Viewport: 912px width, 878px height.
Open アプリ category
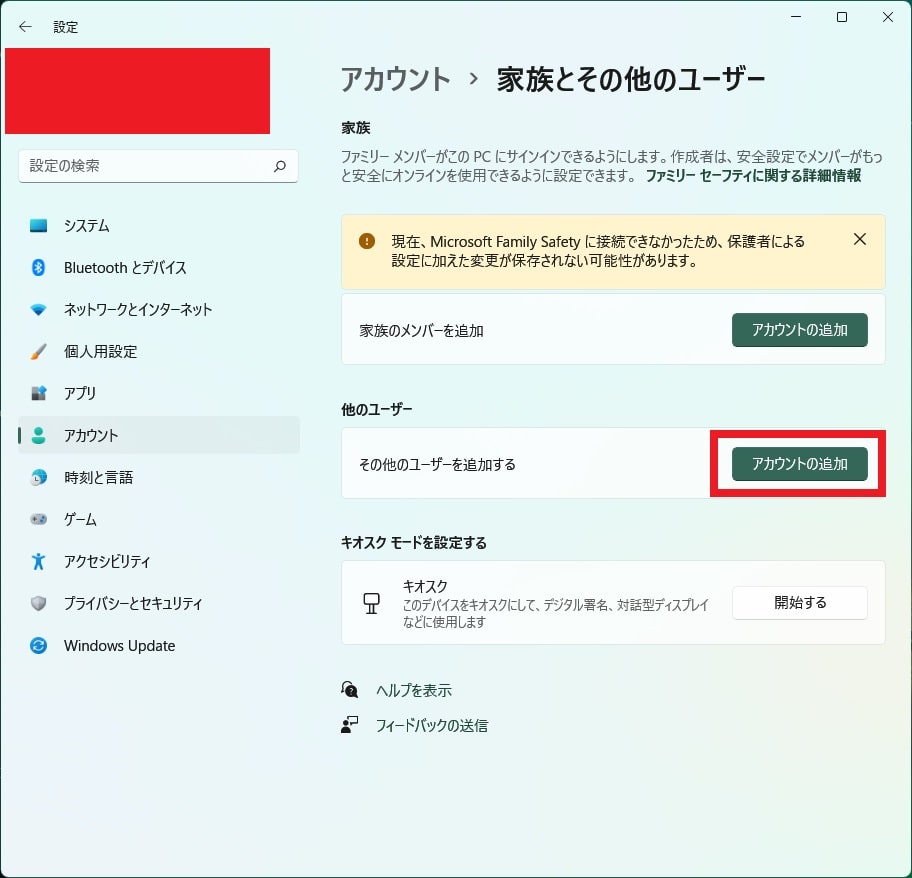click(x=159, y=394)
